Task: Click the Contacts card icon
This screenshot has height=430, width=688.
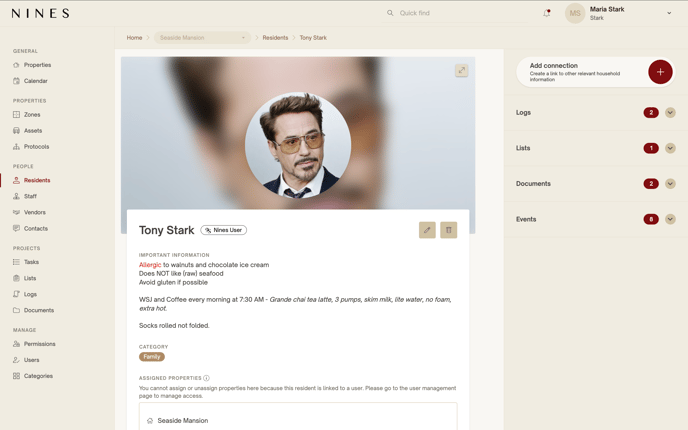Action: tap(16, 228)
